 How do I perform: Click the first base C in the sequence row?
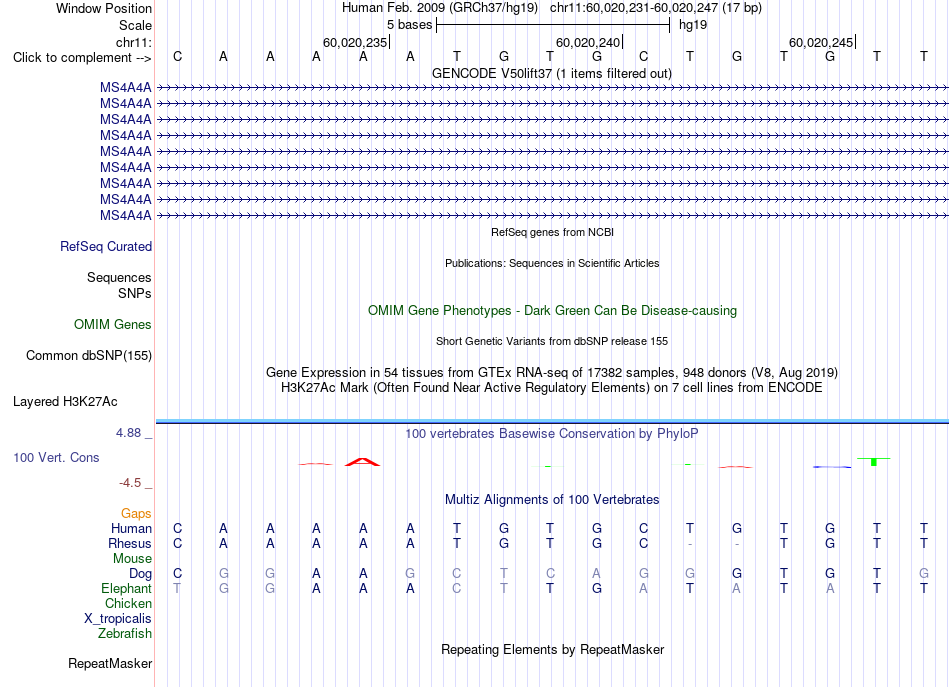click(178, 56)
